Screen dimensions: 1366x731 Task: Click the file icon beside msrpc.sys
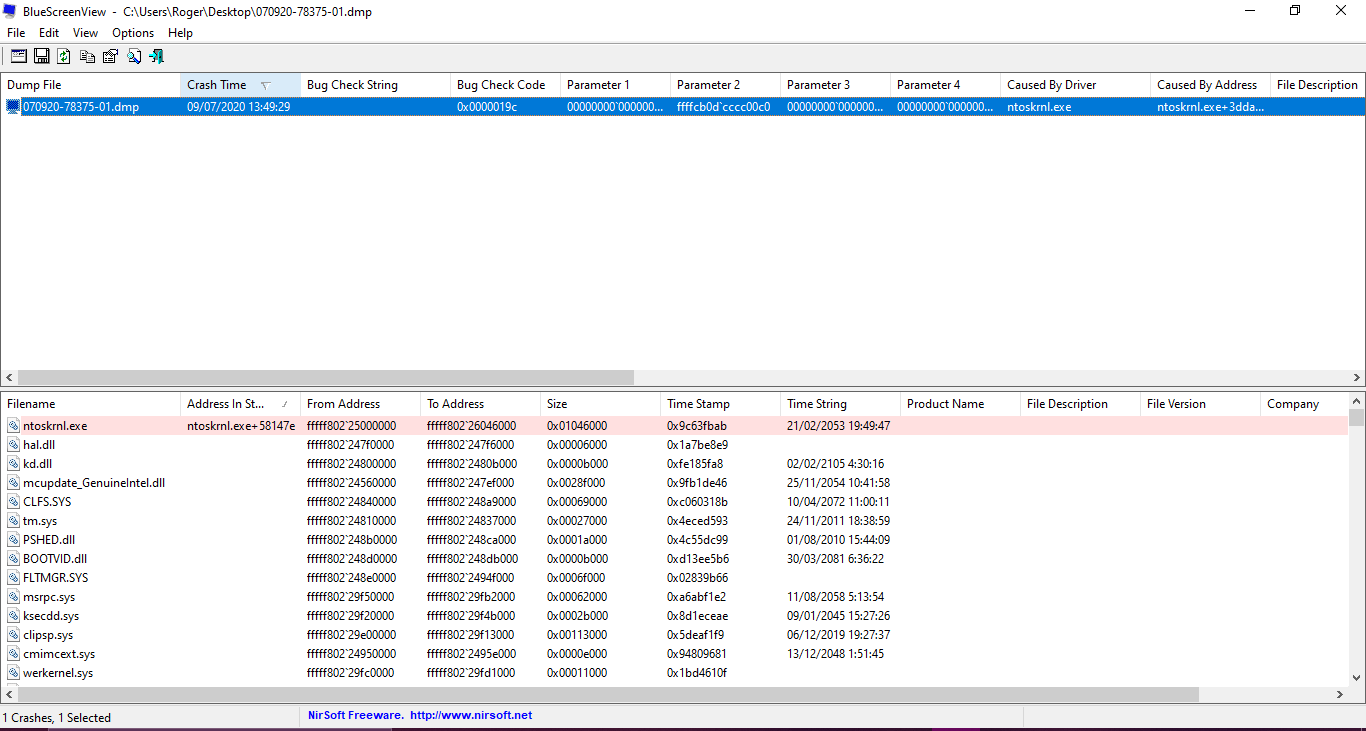(x=13, y=597)
